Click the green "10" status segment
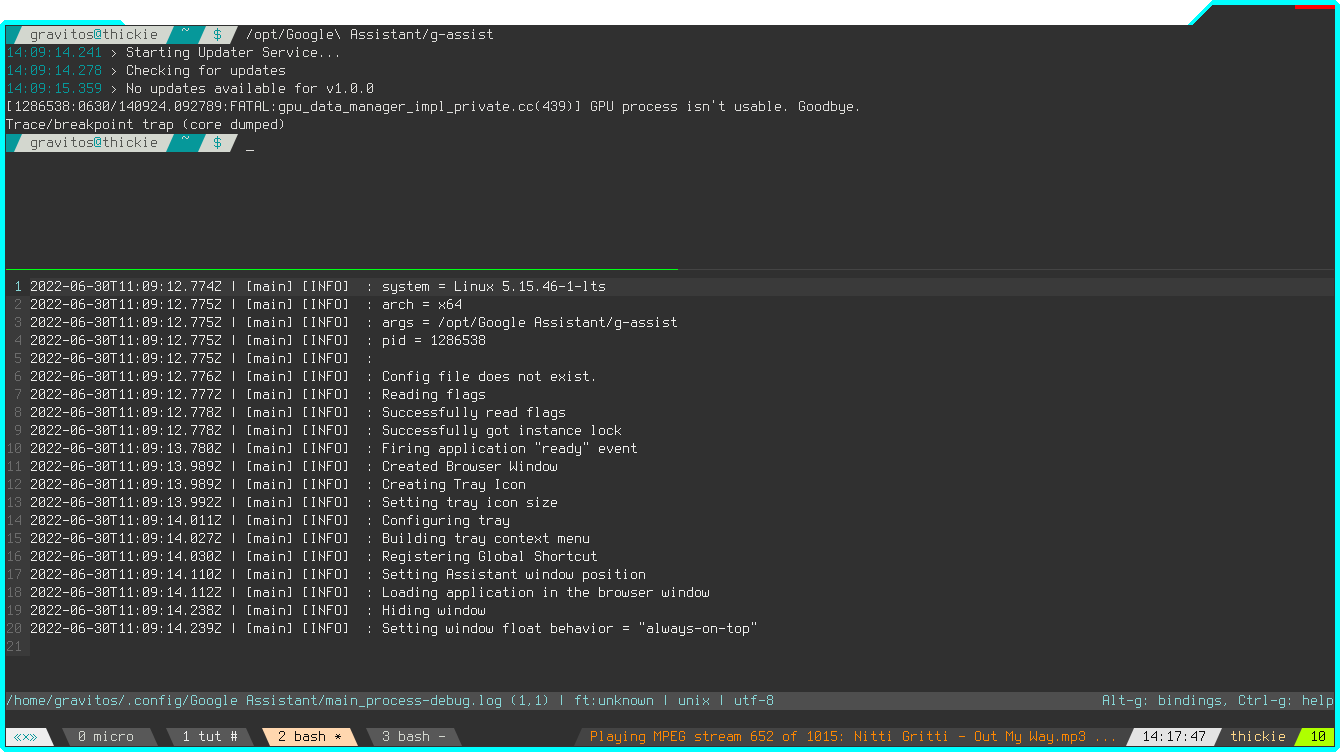This screenshot has width=1340, height=752. (x=1318, y=737)
